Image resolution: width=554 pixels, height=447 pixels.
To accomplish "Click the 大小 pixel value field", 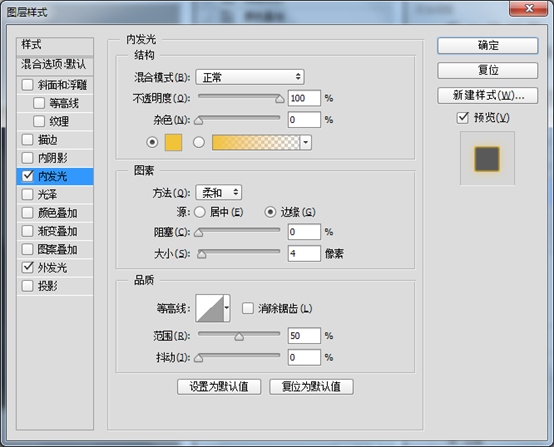I will (x=304, y=253).
